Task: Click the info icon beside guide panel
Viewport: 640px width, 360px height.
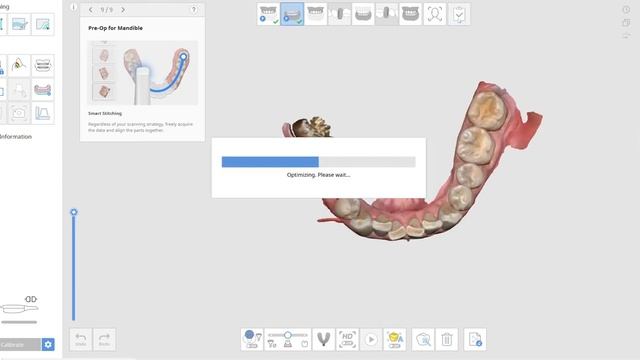Action: (x=73, y=7)
